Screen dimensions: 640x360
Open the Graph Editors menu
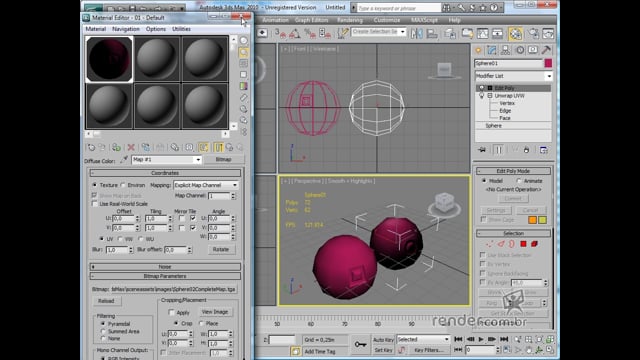(311, 20)
